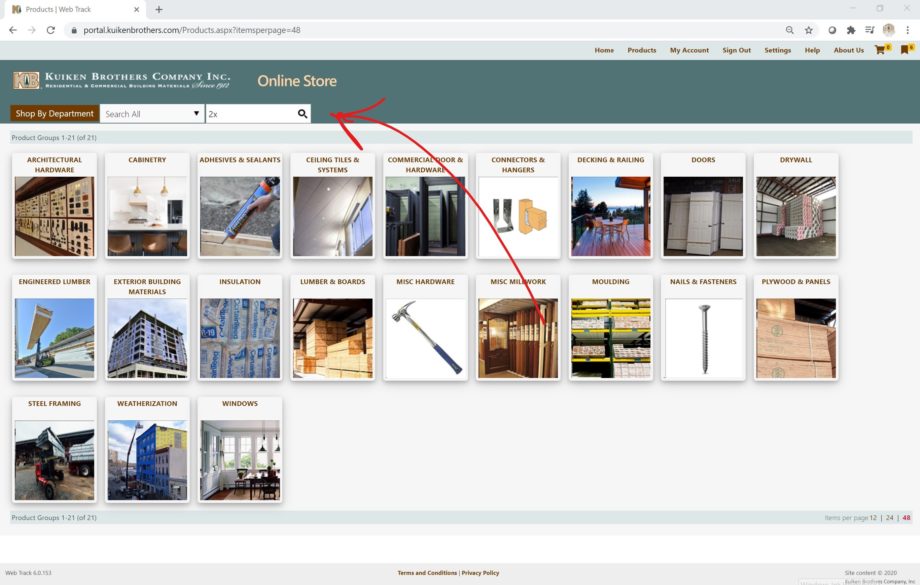Viewport: 920px width, 585px height.
Task: Open Help in top navigation
Action: click(812, 50)
